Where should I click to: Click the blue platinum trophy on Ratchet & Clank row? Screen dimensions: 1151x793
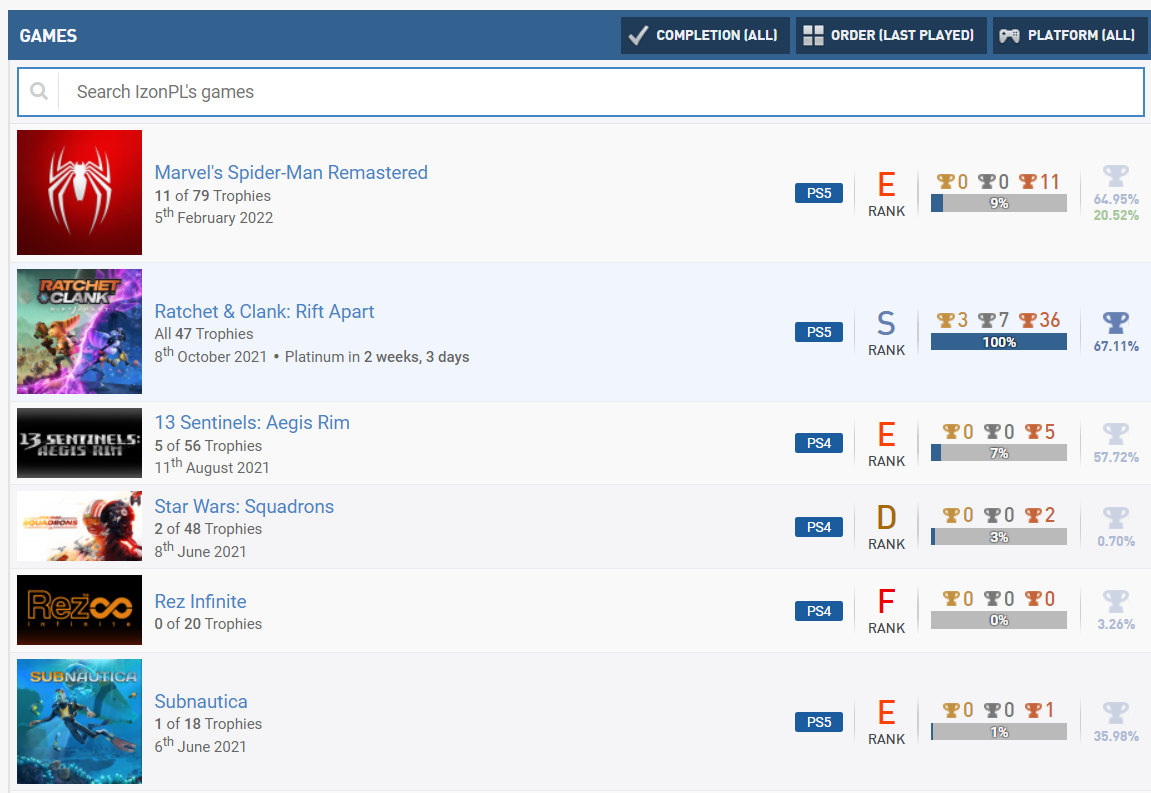[1116, 322]
